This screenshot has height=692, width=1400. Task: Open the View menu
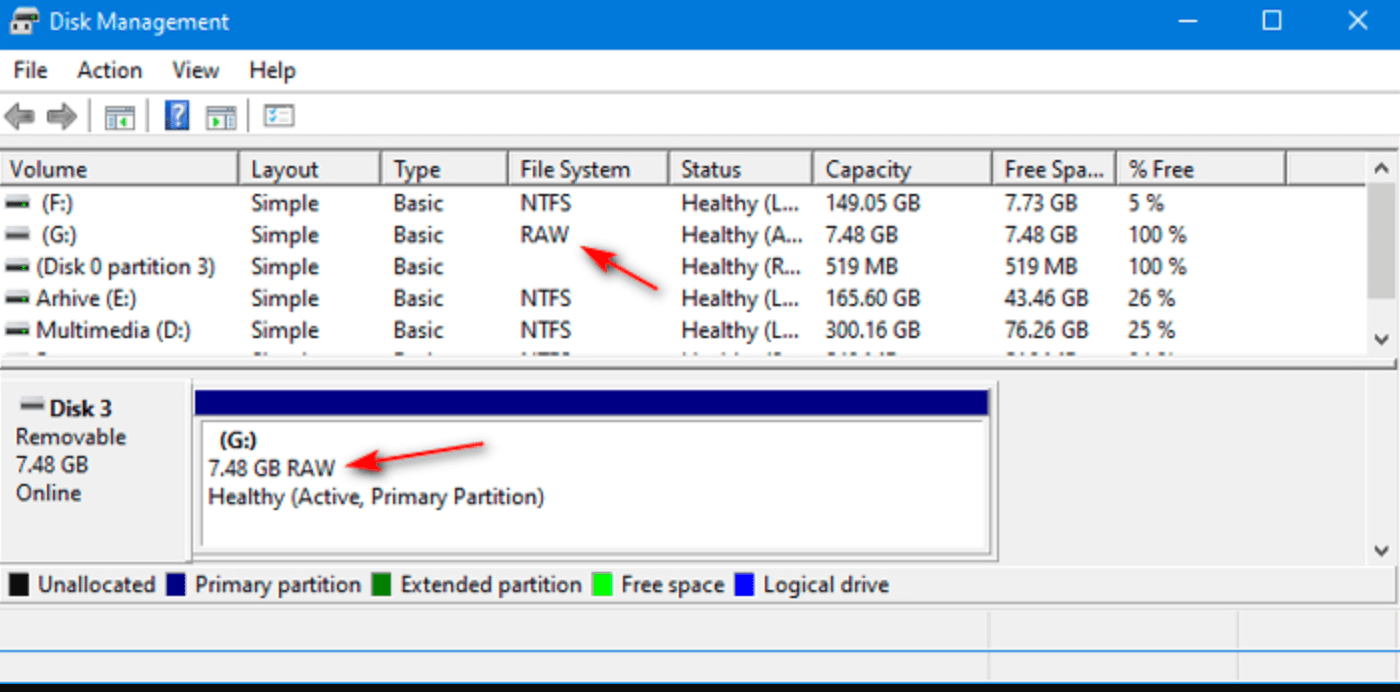tap(194, 70)
